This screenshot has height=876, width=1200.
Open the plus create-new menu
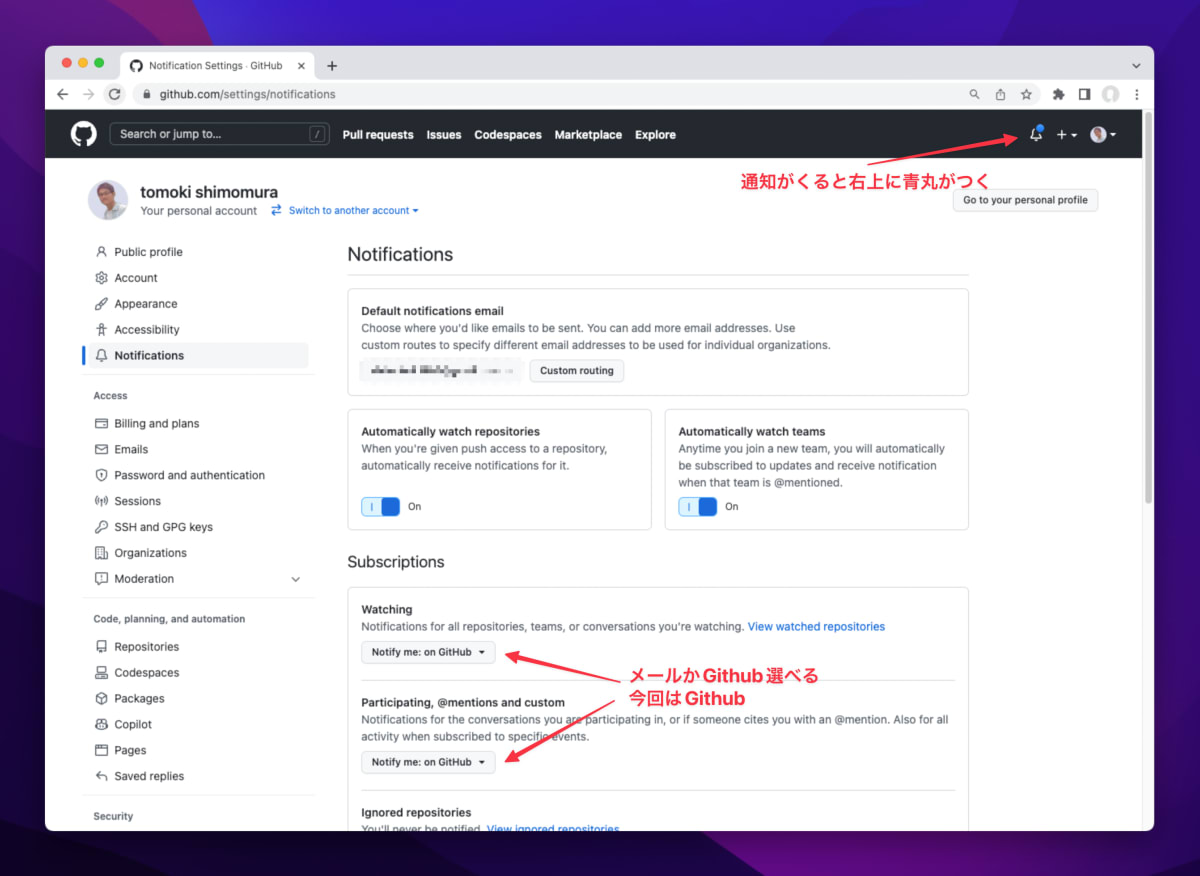point(1067,135)
